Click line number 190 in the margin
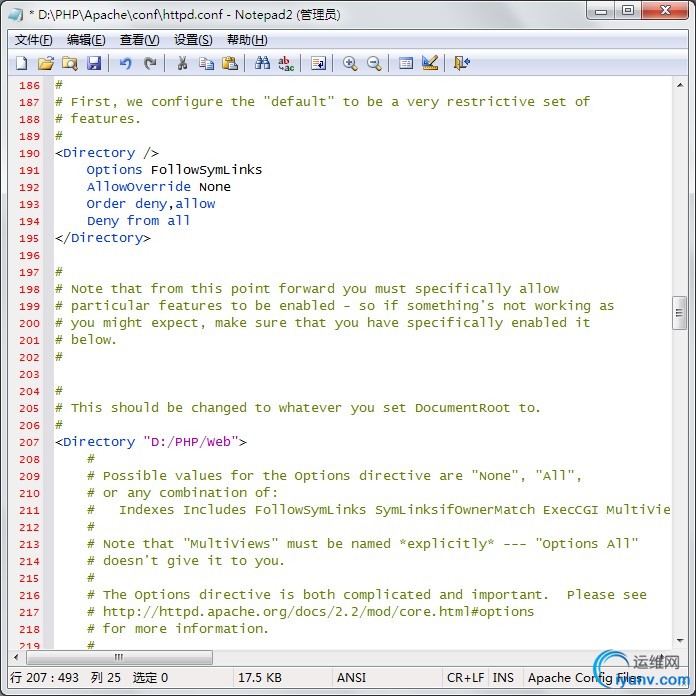Screen dimensions: 696x696 (x=29, y=154)
